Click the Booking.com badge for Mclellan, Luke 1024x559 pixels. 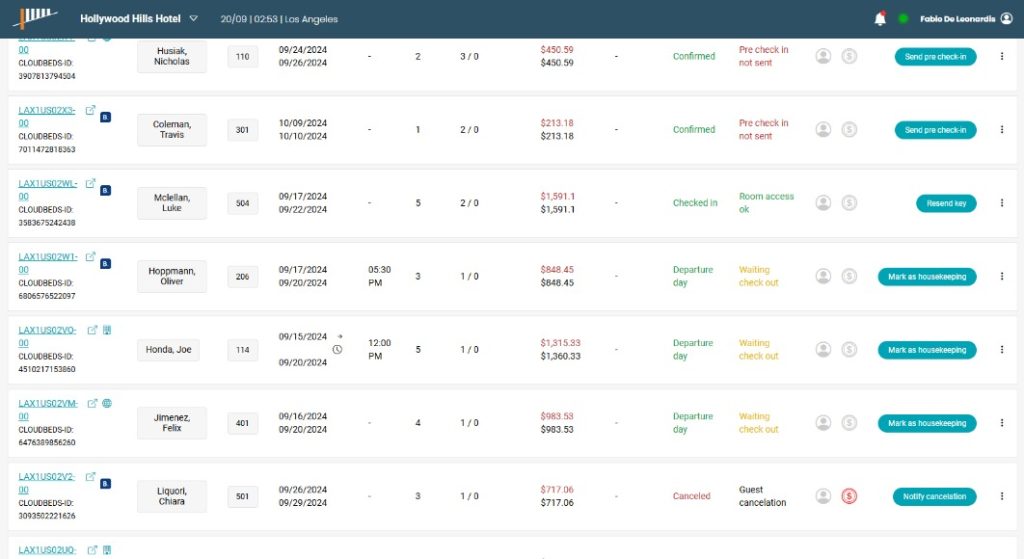click(x=106, y=190)
